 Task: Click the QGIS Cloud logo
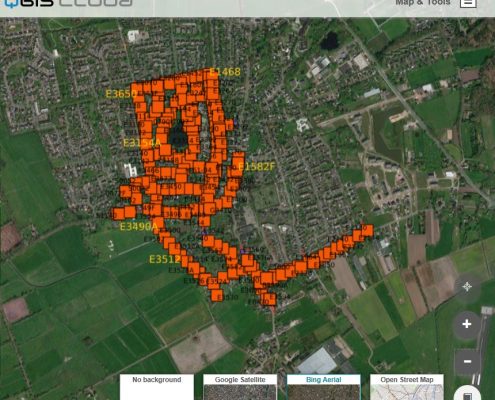click(68, 3)
